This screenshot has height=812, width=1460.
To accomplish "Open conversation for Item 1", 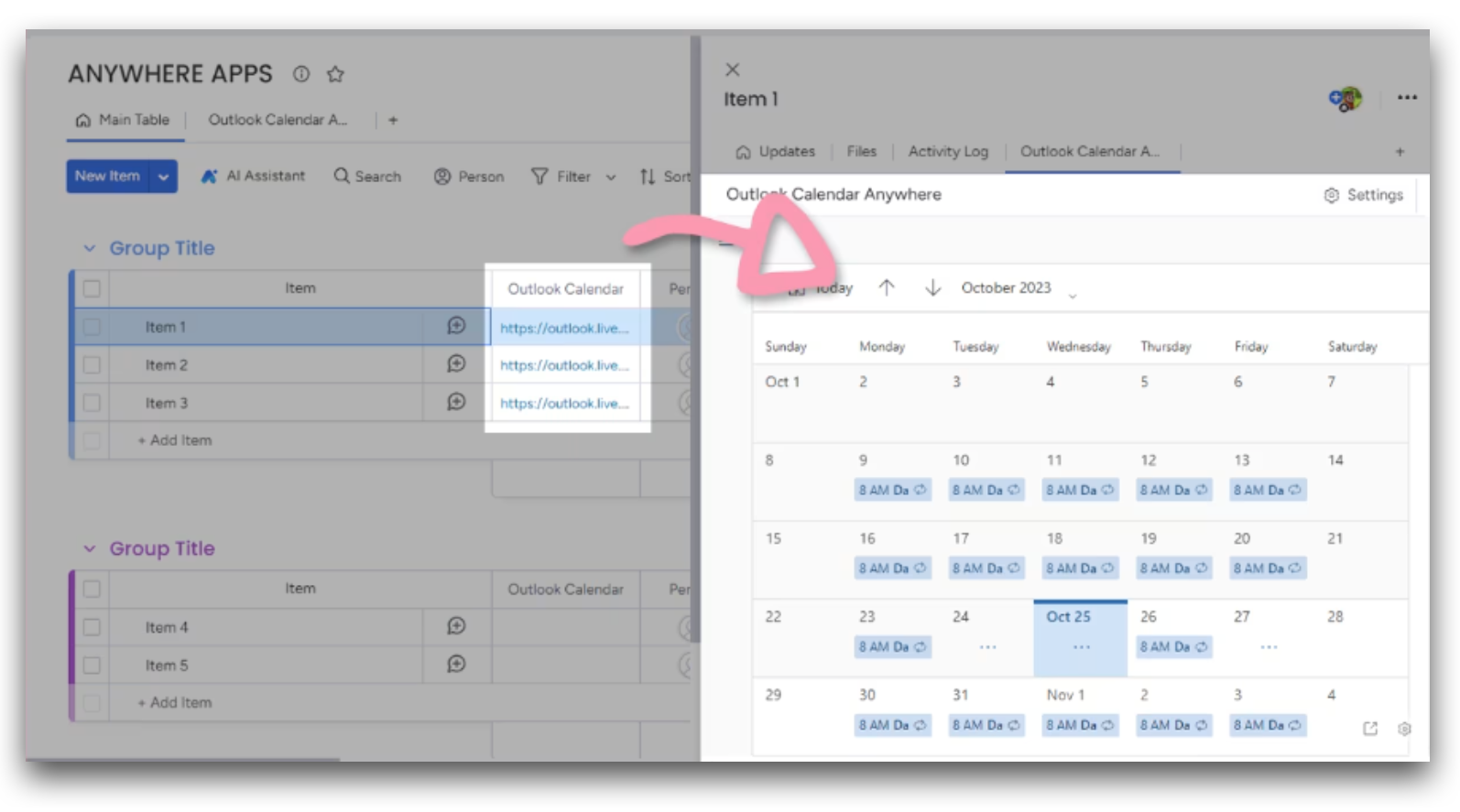I will point(456,326).
